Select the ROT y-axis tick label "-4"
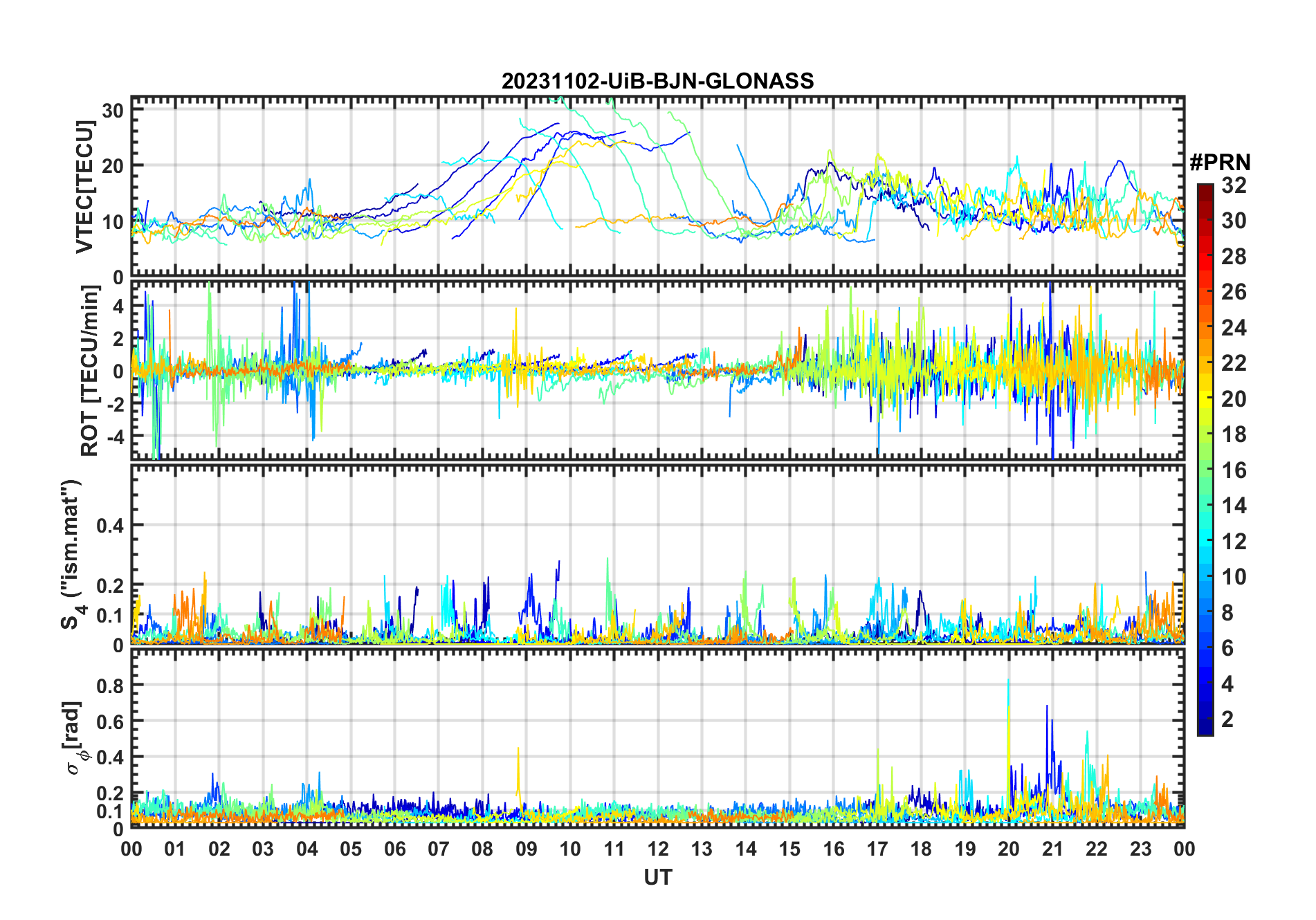This screenshot has height=920, width=1316. pyautogui.click(x=114, y=437)
